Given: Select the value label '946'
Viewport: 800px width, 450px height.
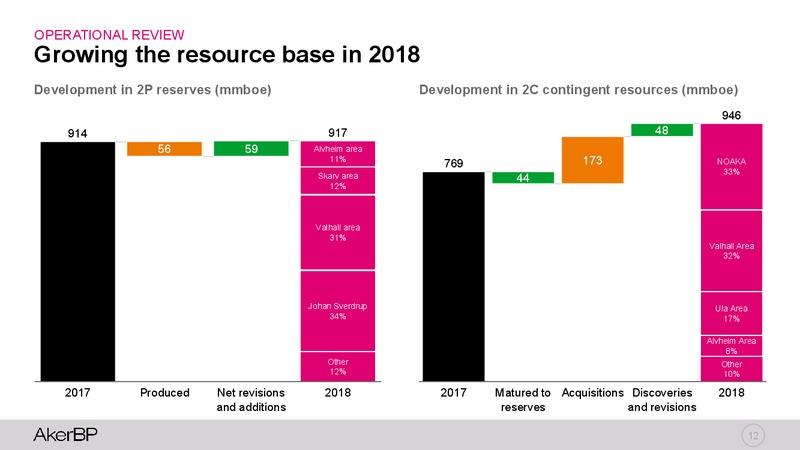Looking at the screenshot, I should click(x=731, y=116).
